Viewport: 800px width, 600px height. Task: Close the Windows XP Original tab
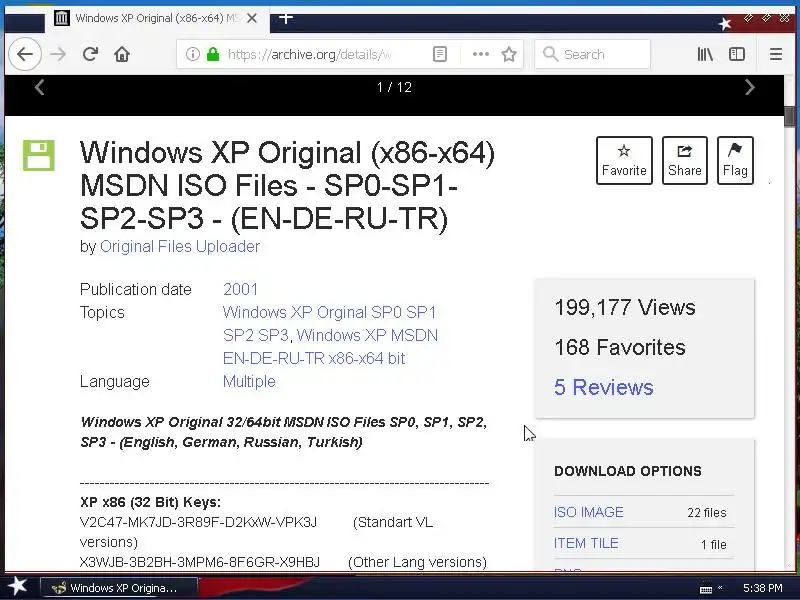coord(252,18)
